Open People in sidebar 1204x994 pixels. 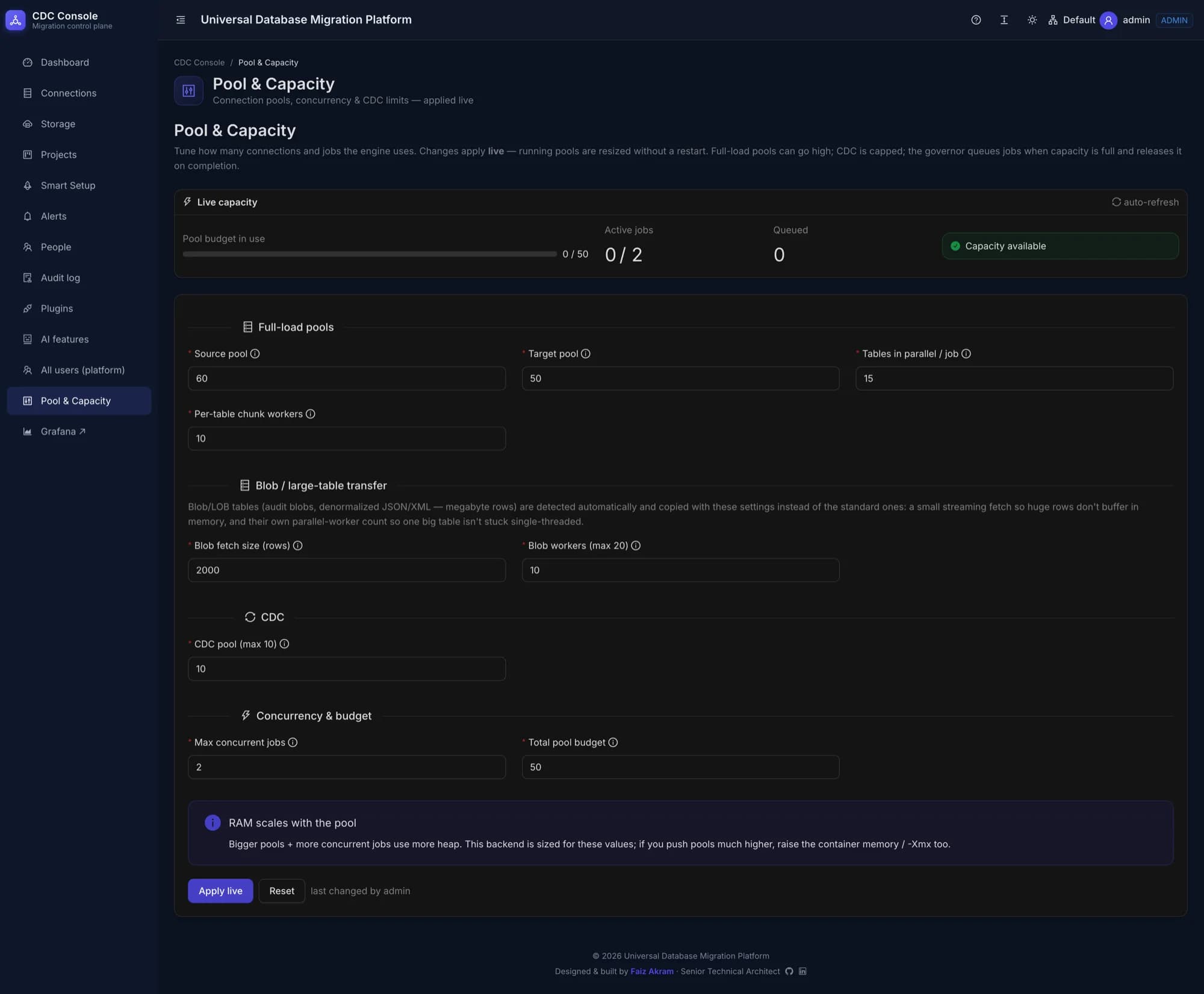pos(79,247)
